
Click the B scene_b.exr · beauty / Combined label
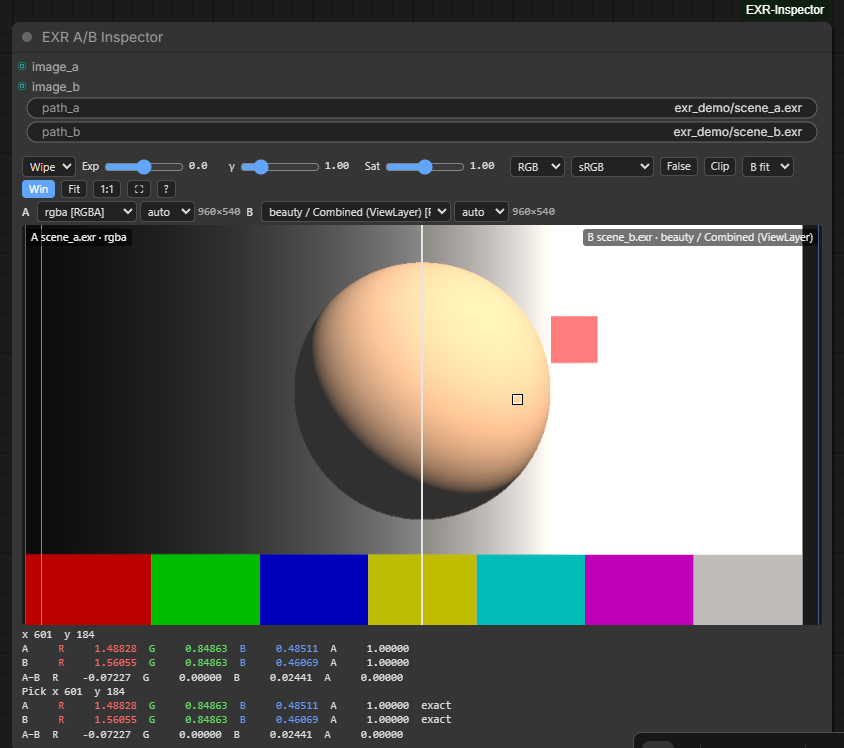[700, 237]
